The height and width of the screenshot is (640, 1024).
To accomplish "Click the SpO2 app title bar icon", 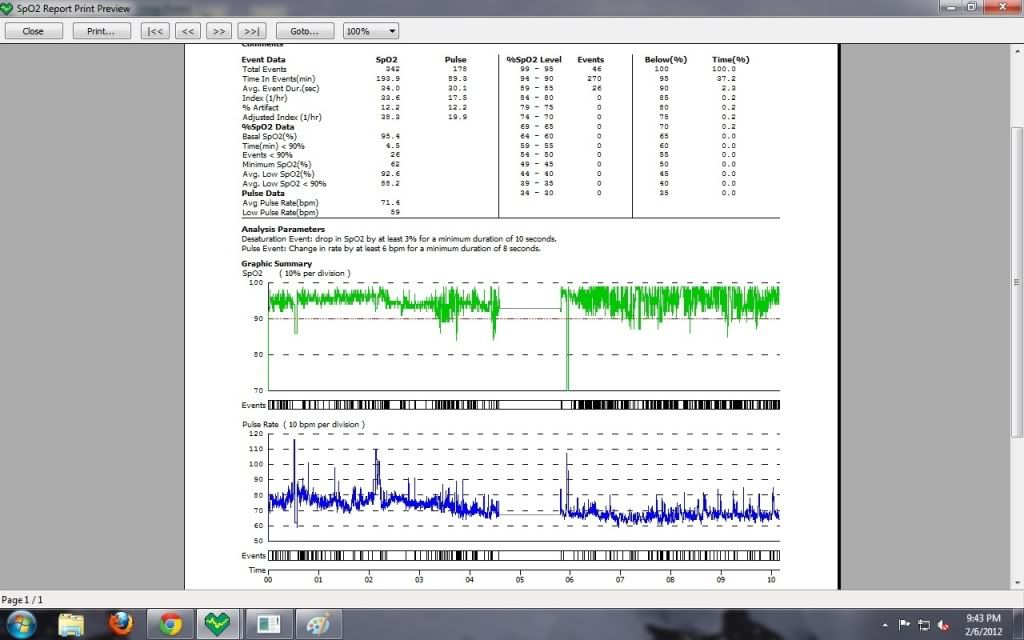I will click(x=7, y=8).
